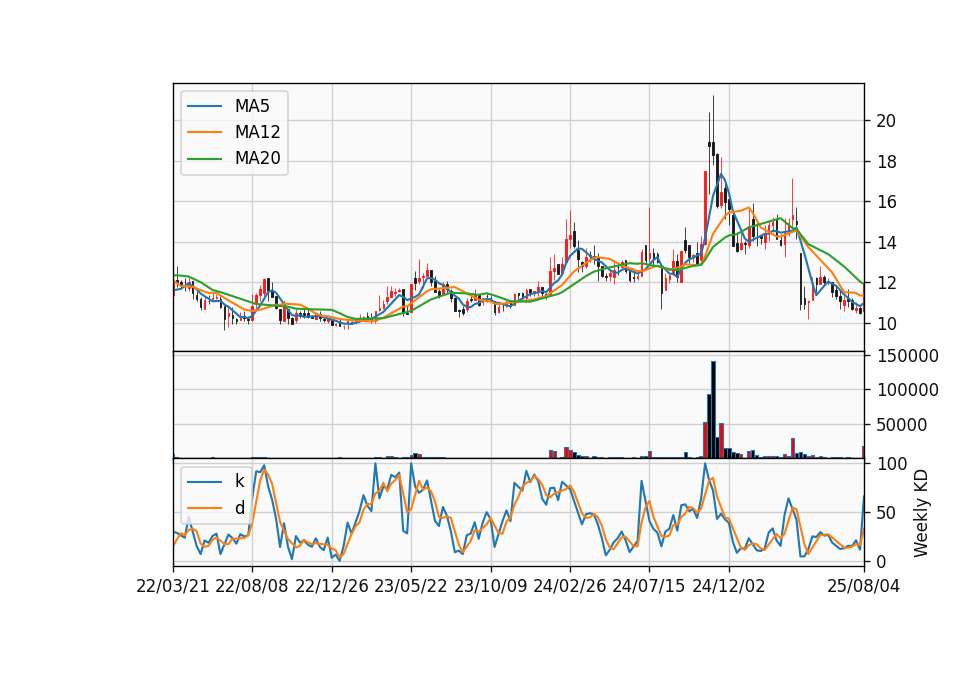Click the 24/12/02 date tick label
Image resolution: width=960 pixels, height=690 pixels.
point(729,586)
